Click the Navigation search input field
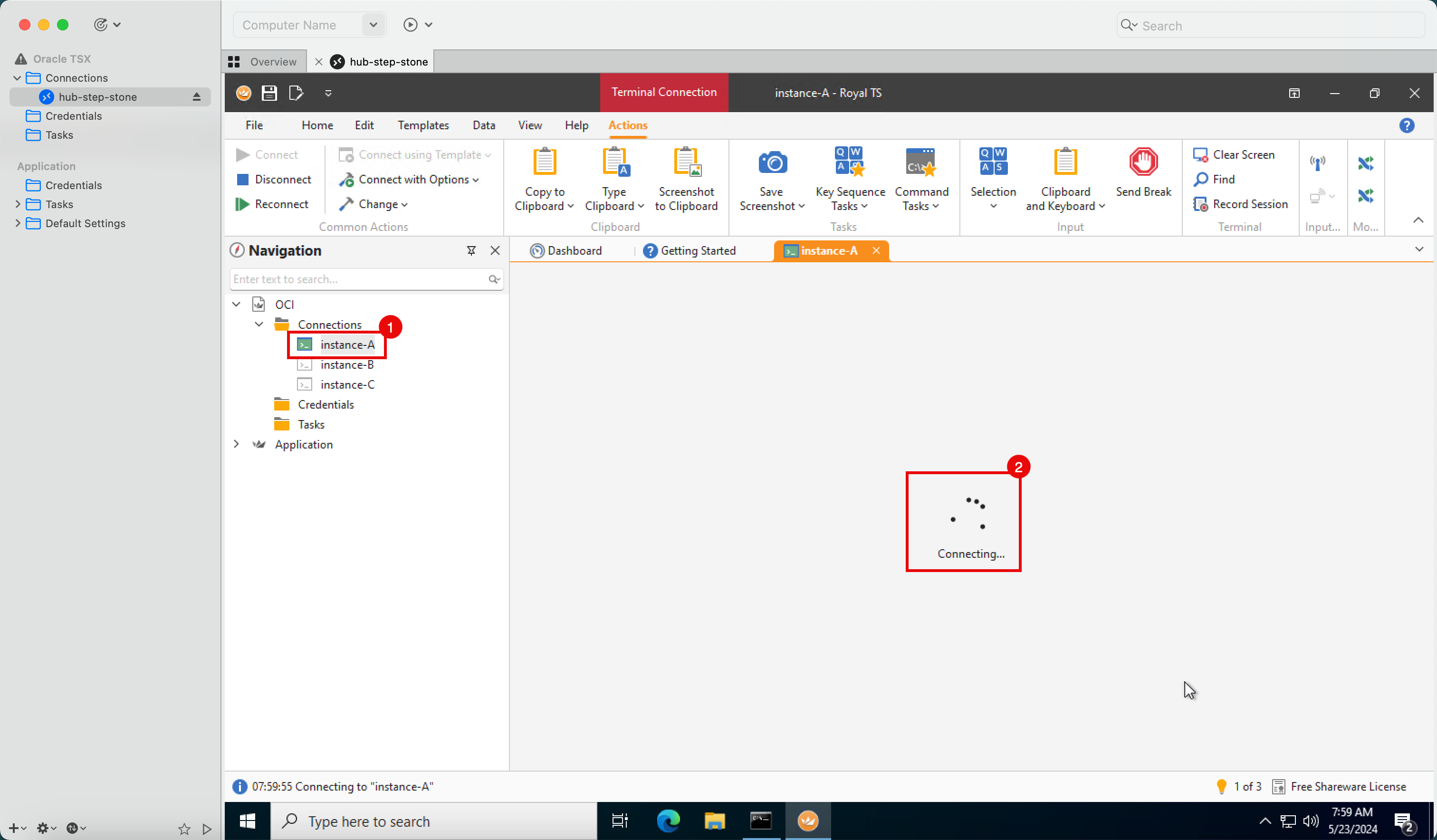Image resolution: width=1437 pixels, height=840 pixels. click(365, 278)
